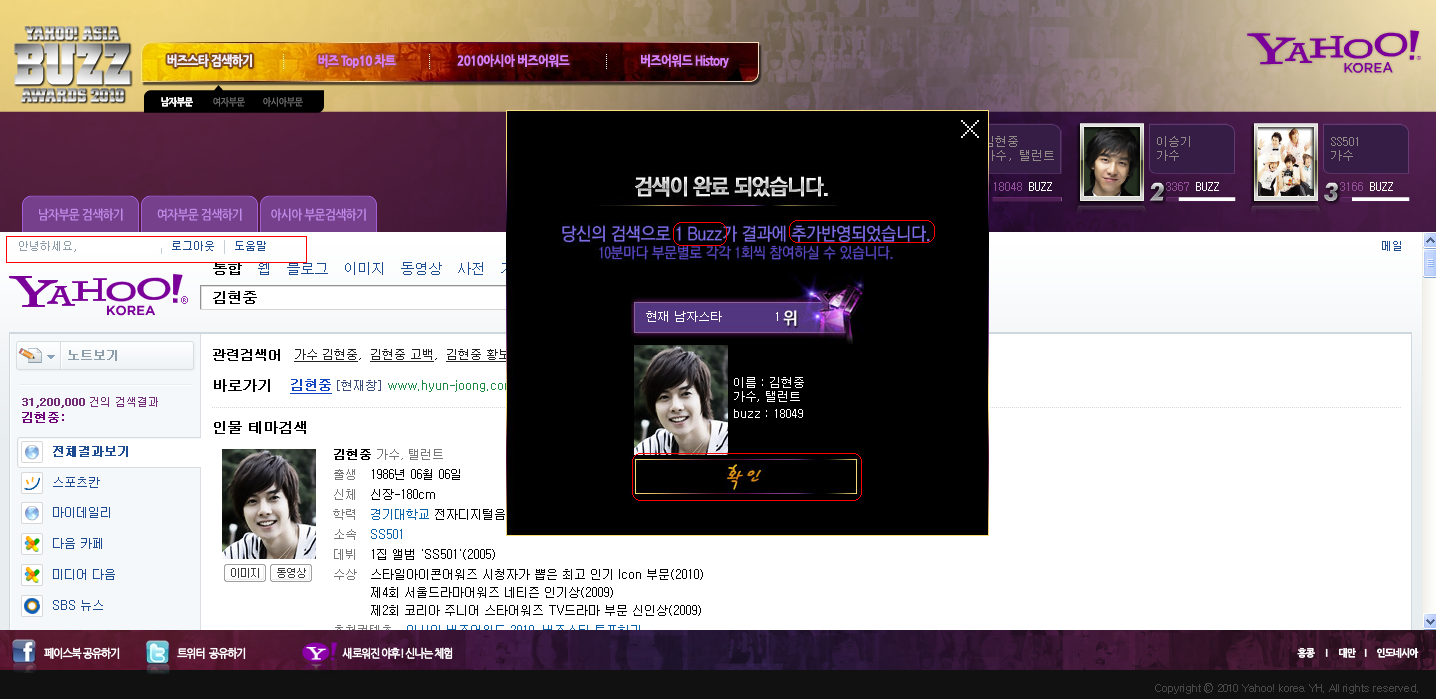Open the 메일 link
This screenshot has width=1436, height=699.
[1391, 246]
